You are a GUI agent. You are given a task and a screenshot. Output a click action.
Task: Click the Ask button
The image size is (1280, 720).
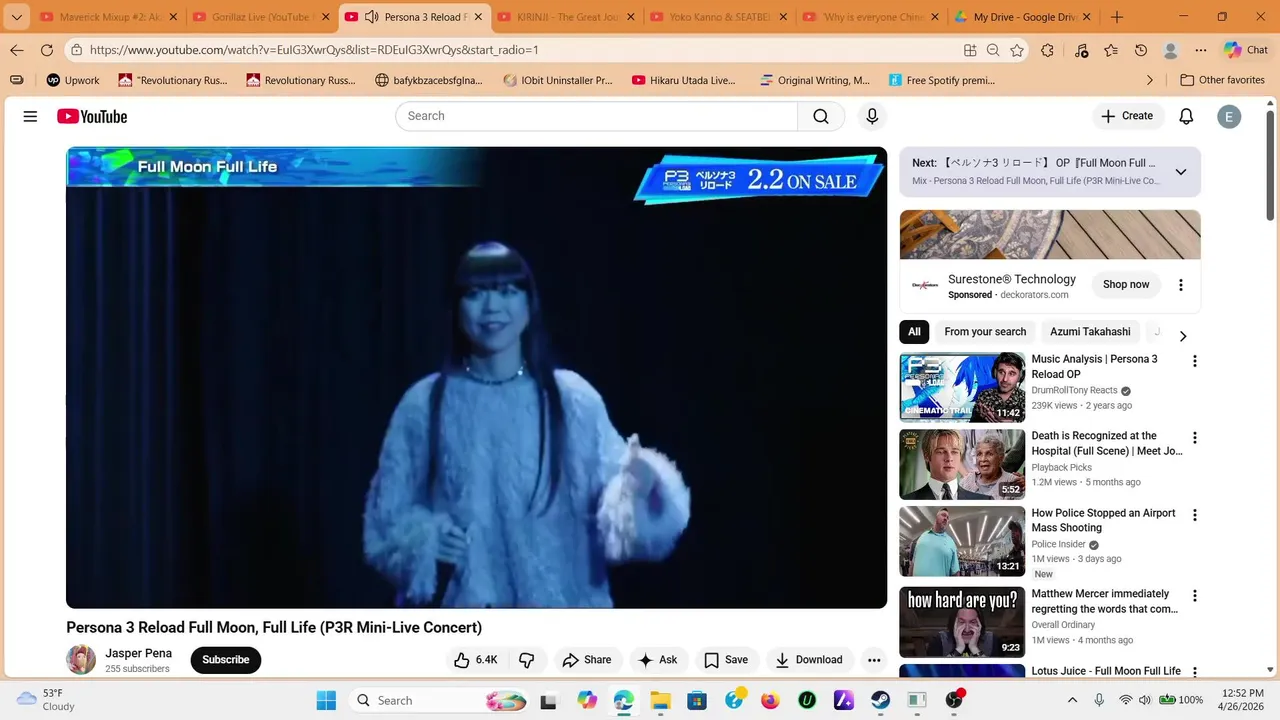[x=658, y=660]
